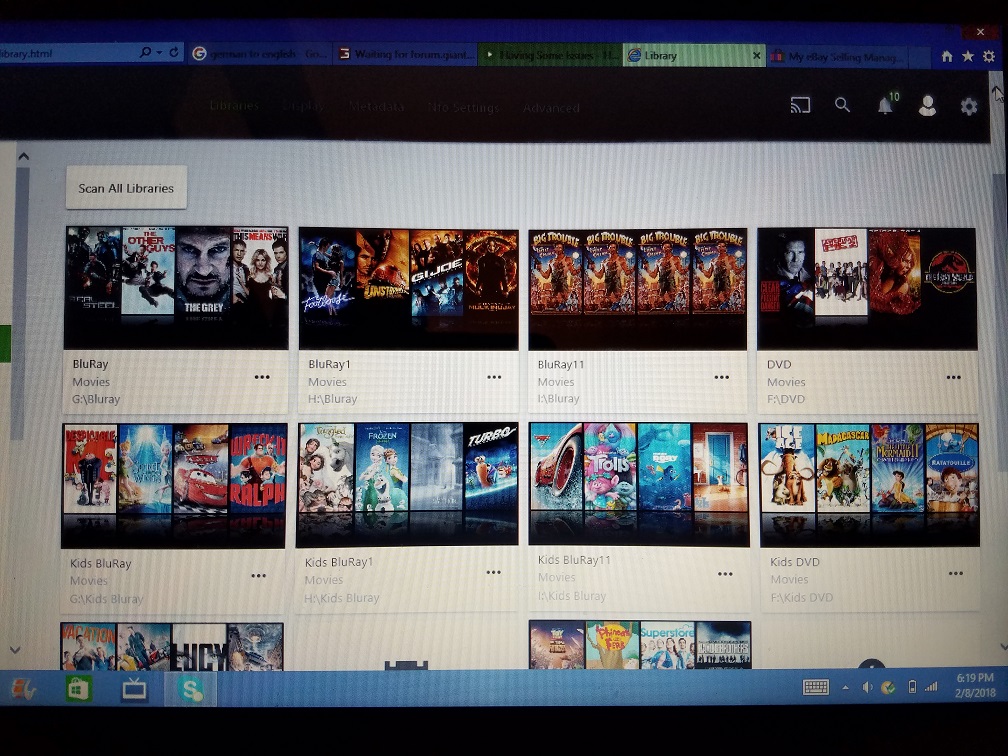This screenshot has height=756, width=1008.
Task: Switch to the german to english Google browser tab
Action: click(x=260, y=54)
